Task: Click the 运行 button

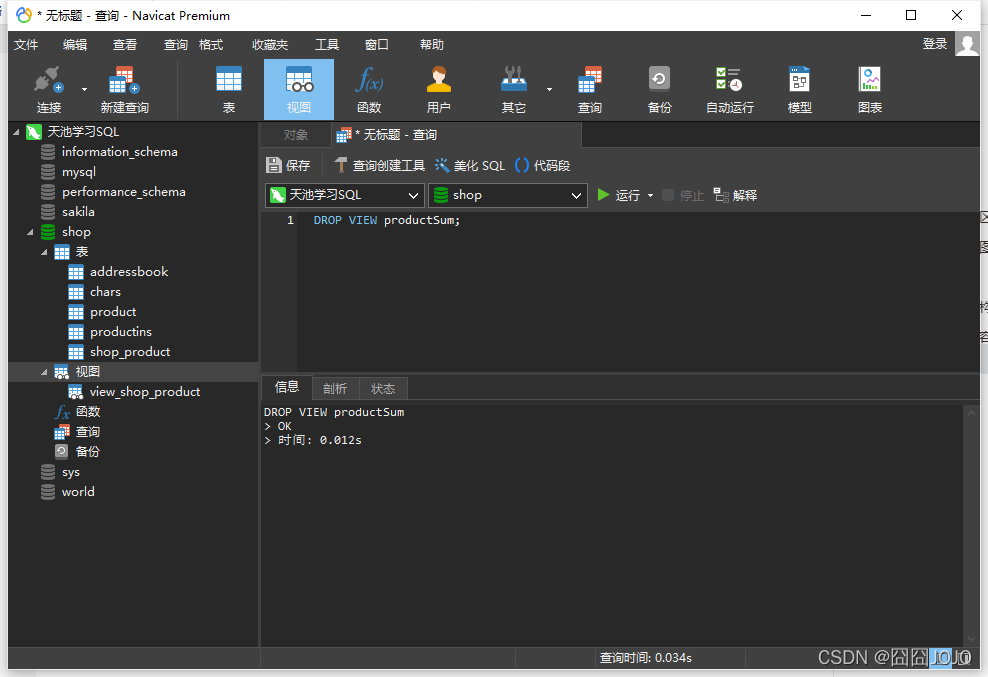Action: pyautogui.click(x=618, y=195)
